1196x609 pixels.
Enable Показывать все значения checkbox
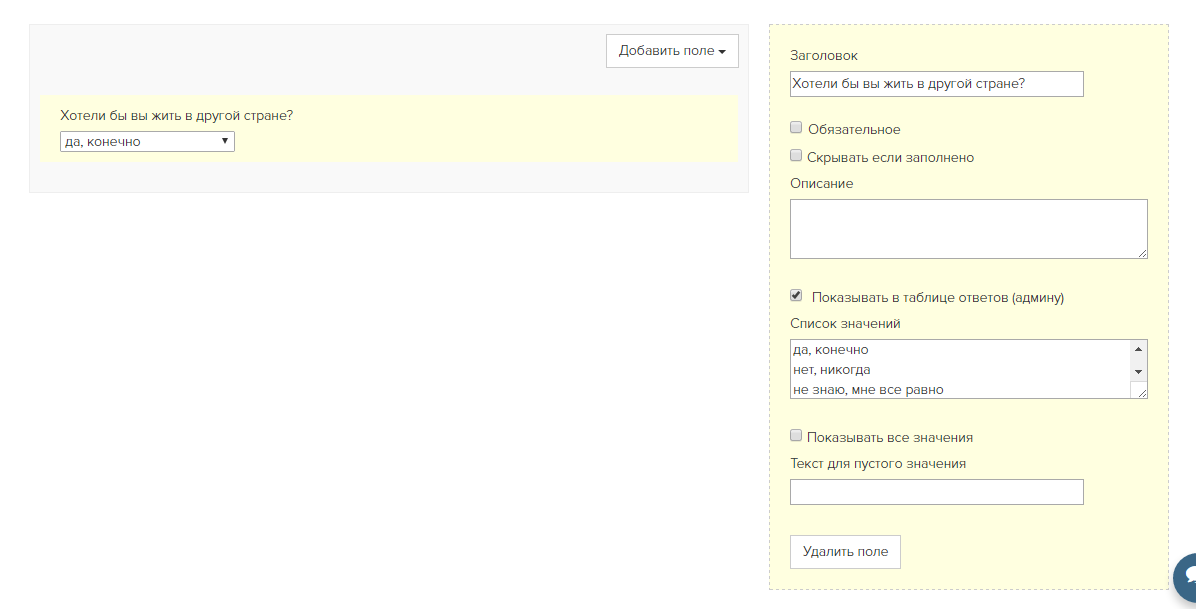tap(796, 436)
